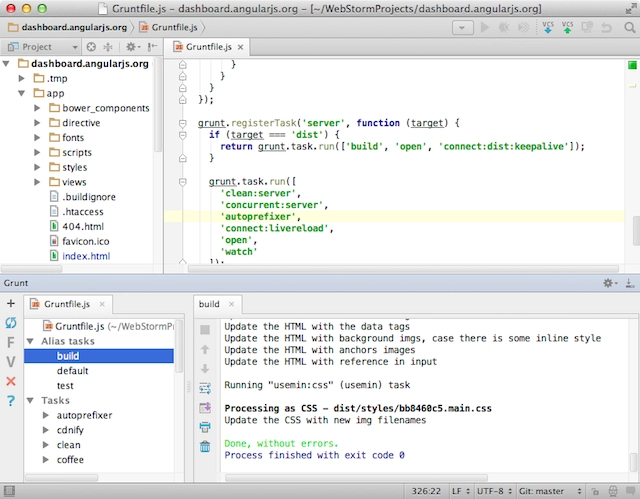
Task: Toggle scroll to end in console
Action: click(x=205, y=408)
